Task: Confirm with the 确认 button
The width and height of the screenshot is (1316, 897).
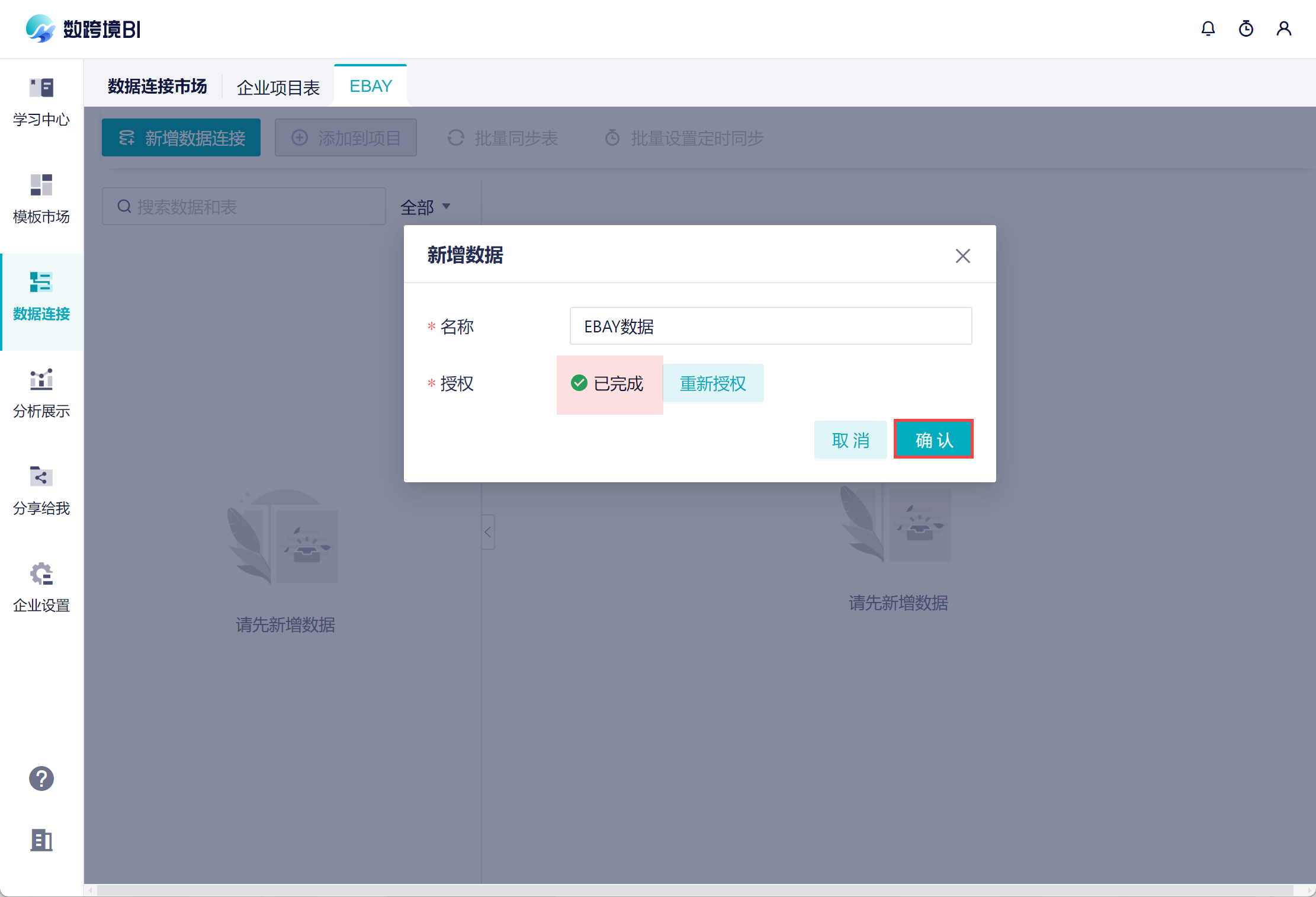Action: (933, 440)
